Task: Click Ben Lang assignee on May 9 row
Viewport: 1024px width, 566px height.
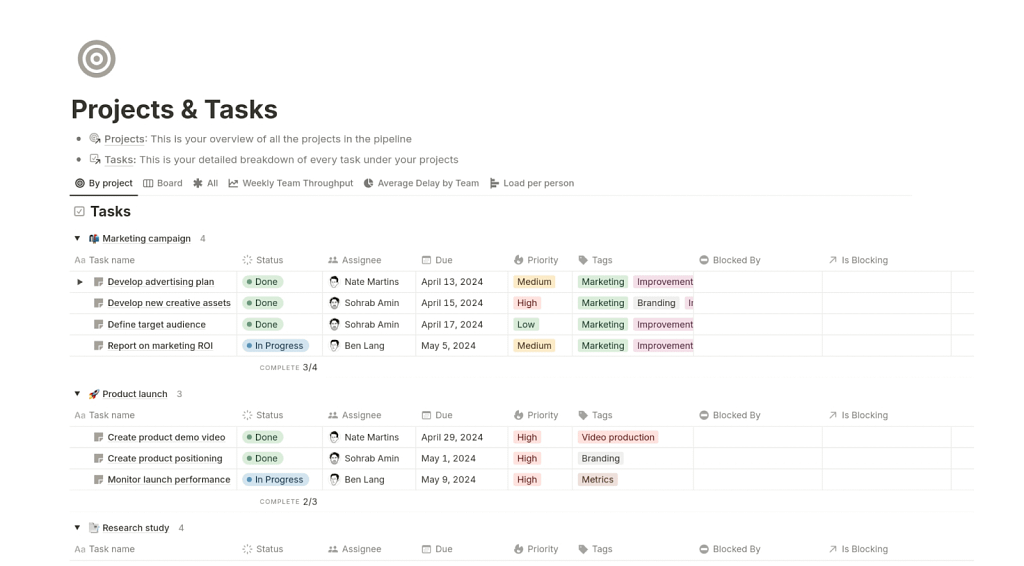Action: pos(357,479)
